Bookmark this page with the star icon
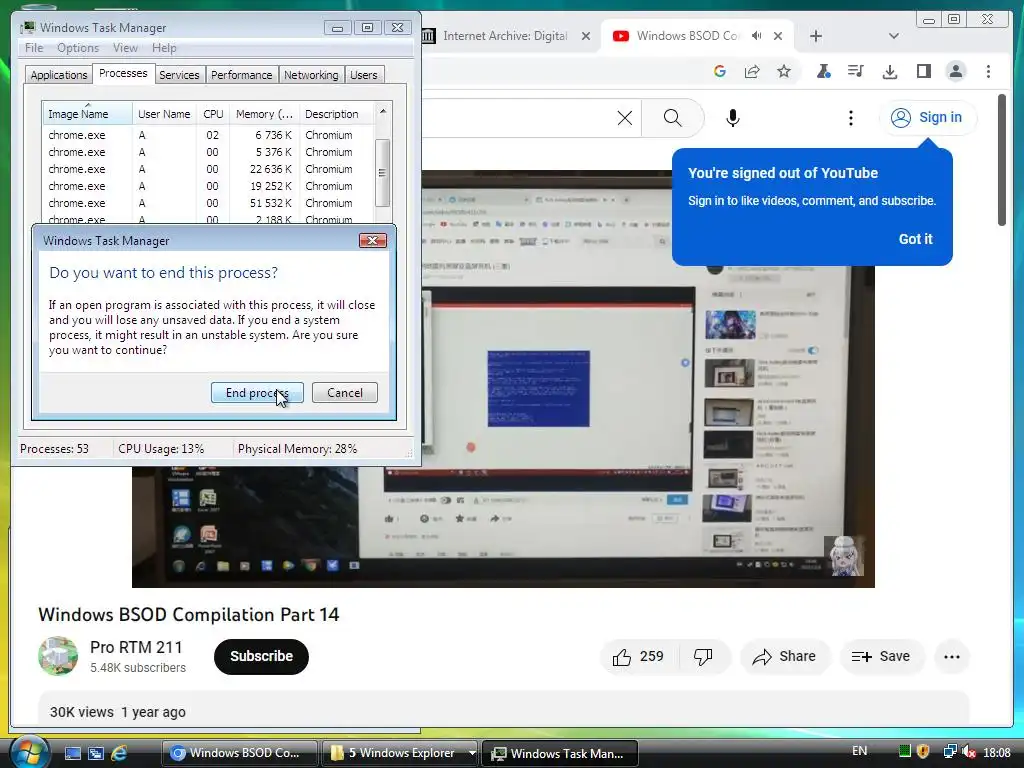The height and width of the screenshot is (768, 1024). (x=784, y=71)
